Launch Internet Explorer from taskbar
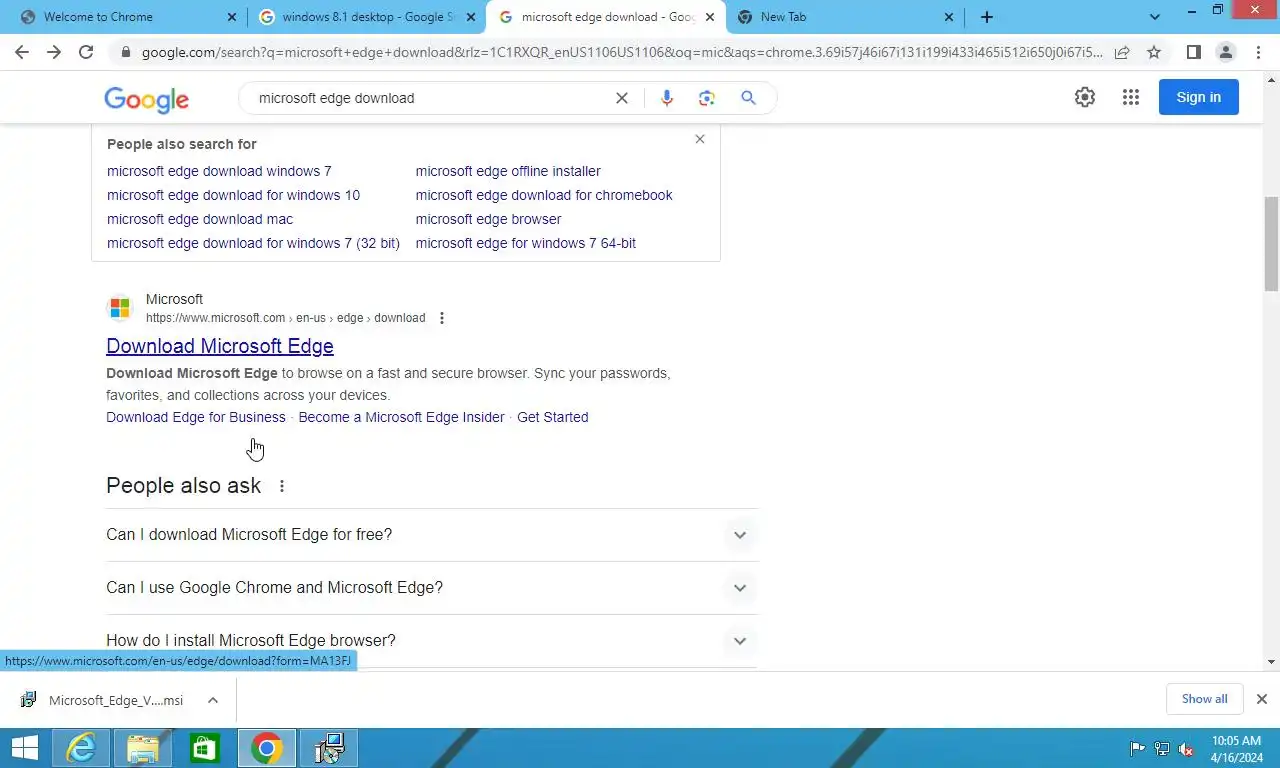This screenshot has height=768, width=1280. pos(80,748)
